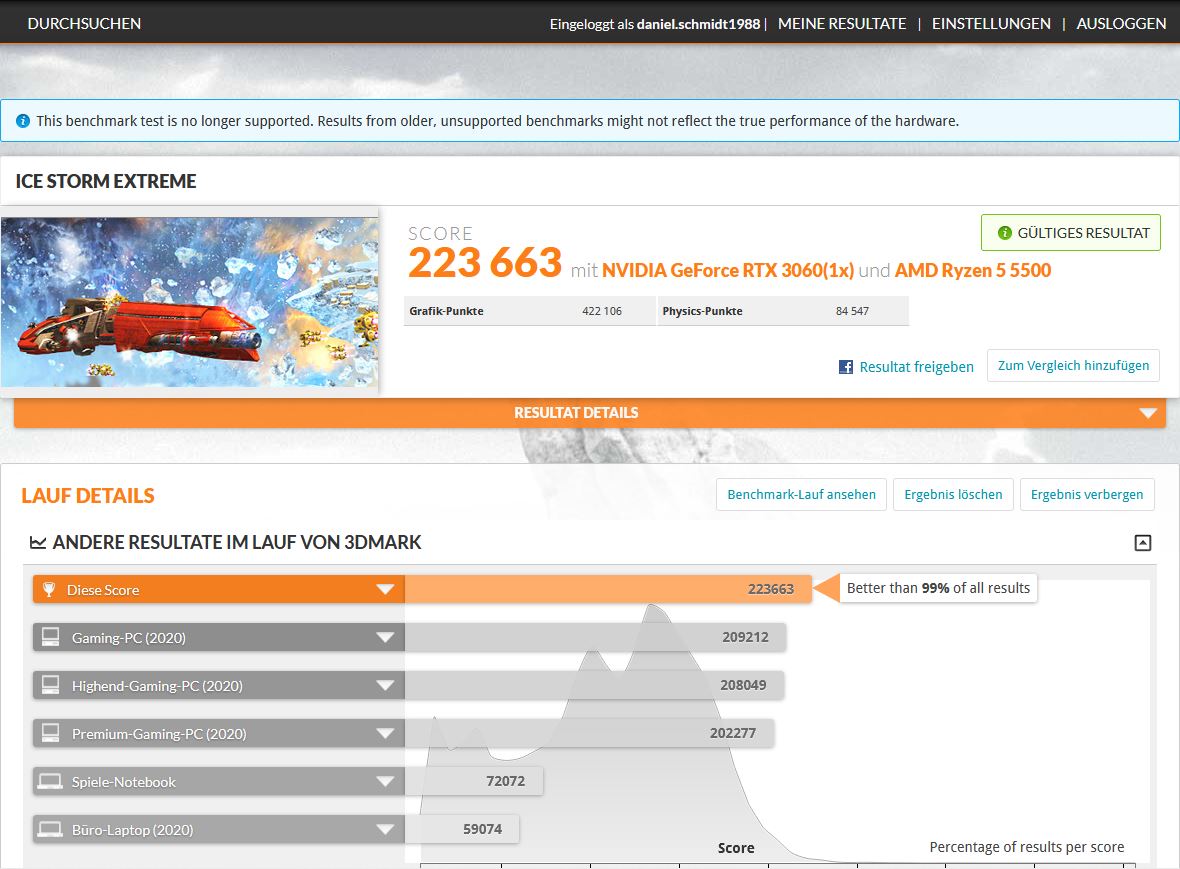The height and width of the screenshot is (869, 1180).
Task: Click the laptop icon beside Büro-Laptop (2020)
Action: click(x=50, y=830)
